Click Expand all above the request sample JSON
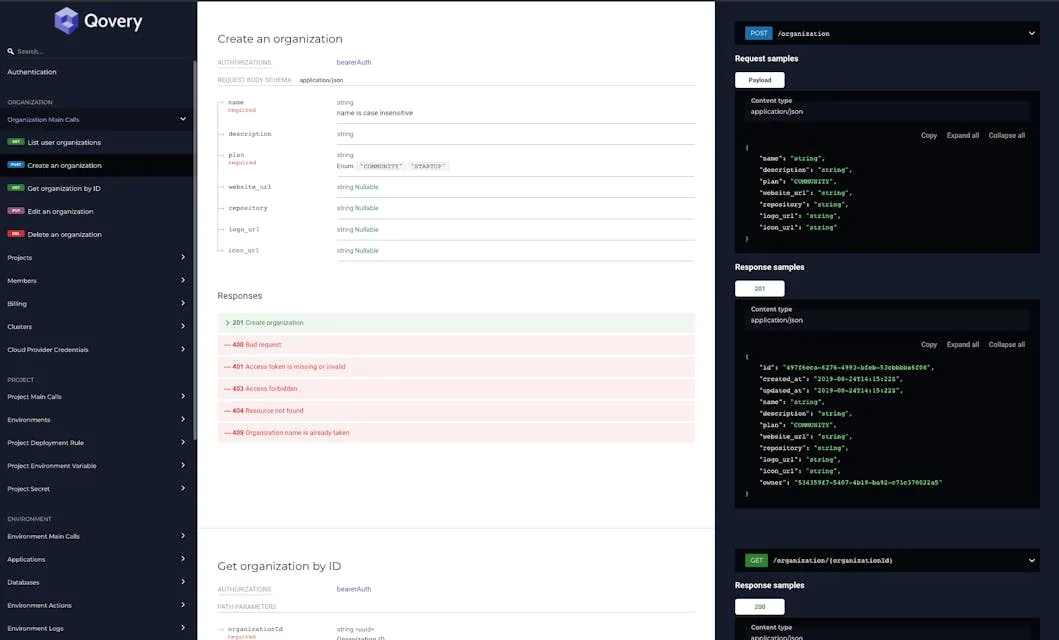Image resolution: width=1059 pixels, height=640 pixels. point(962,134)
